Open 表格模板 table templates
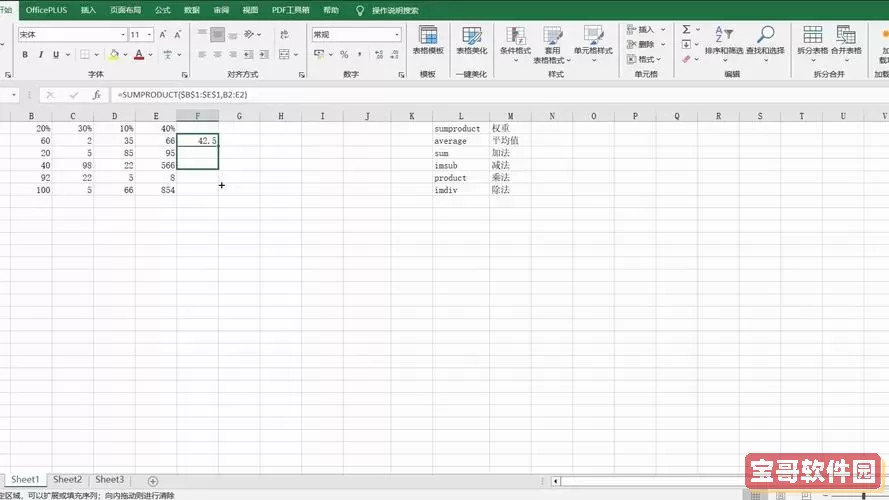The height and width of the screenshot is (500, 889). (428, 40)
